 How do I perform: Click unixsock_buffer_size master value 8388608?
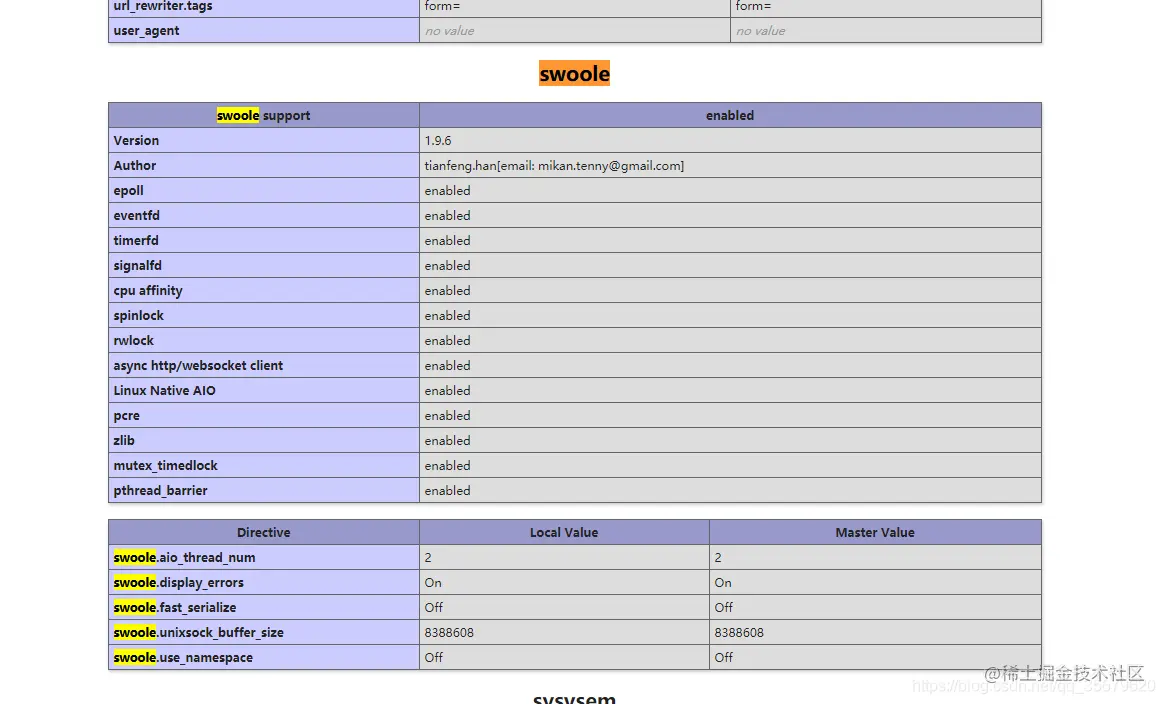click(739, 633)
